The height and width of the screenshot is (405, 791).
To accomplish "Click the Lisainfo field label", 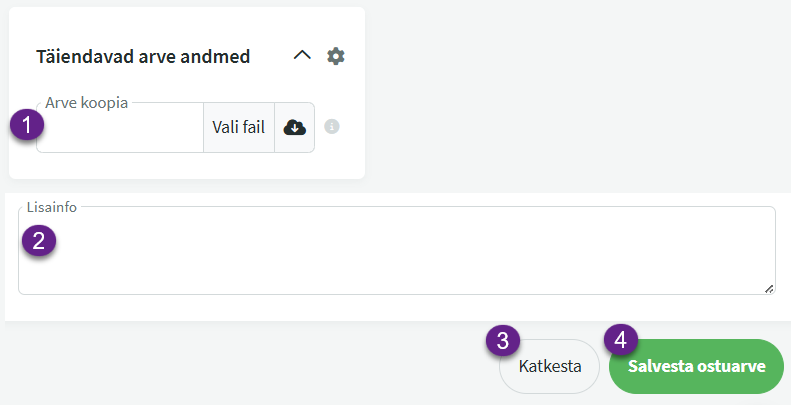I will pos(52,207).
